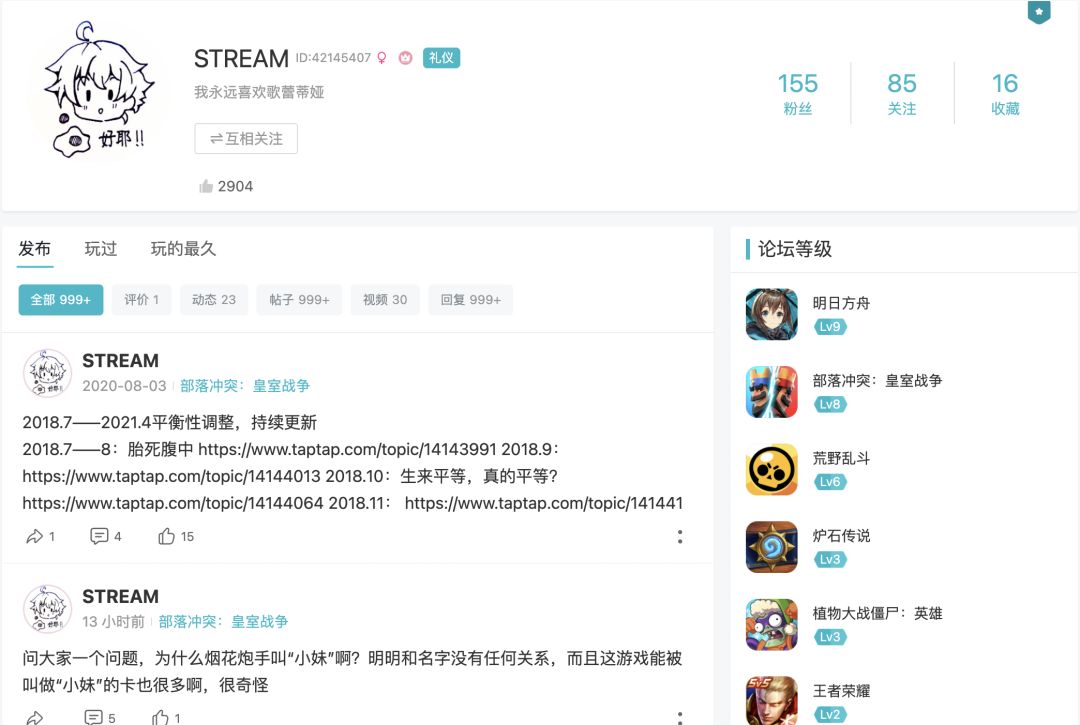Open the 85 关注 following list
Screen dimensions: 1080x725
point(902,94)
